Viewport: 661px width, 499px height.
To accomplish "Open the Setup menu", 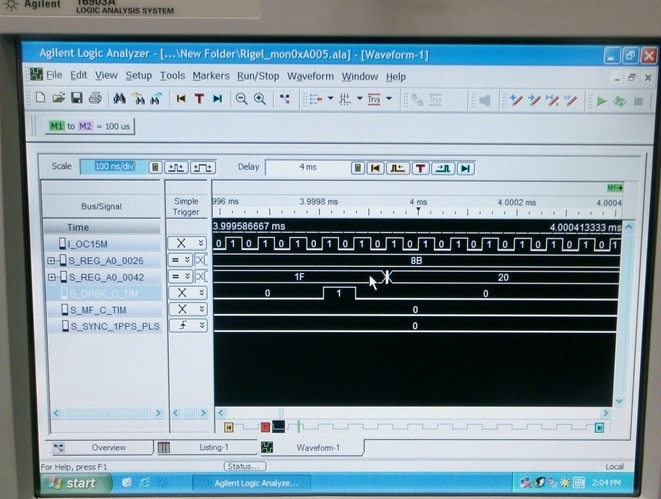I will 139,76.
